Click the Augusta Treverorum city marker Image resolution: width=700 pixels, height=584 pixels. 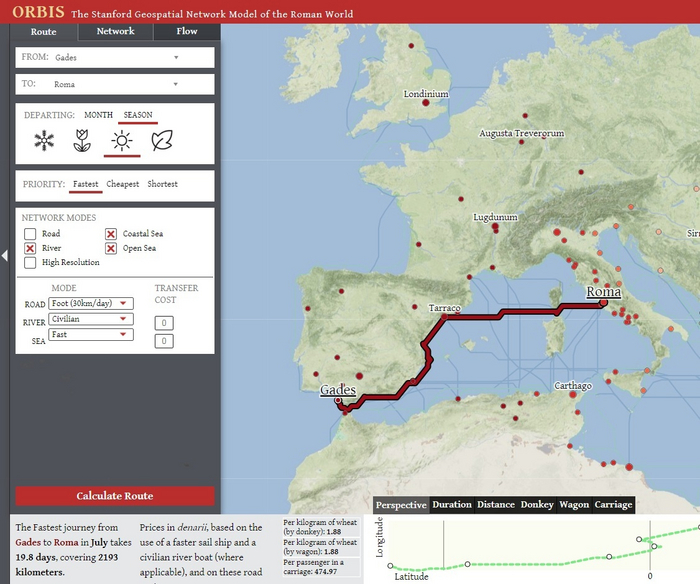point(521,142)
